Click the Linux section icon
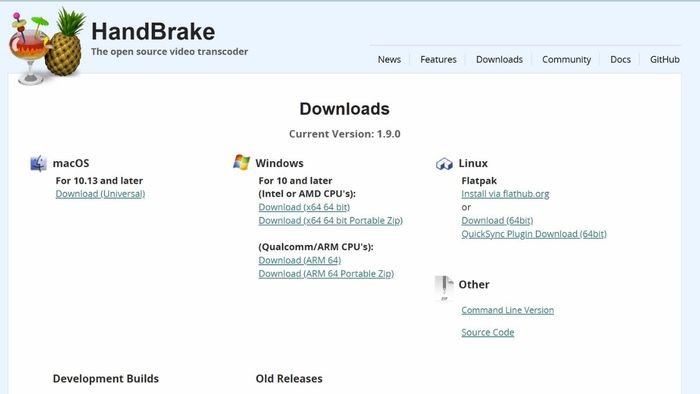 click(444, 164)
